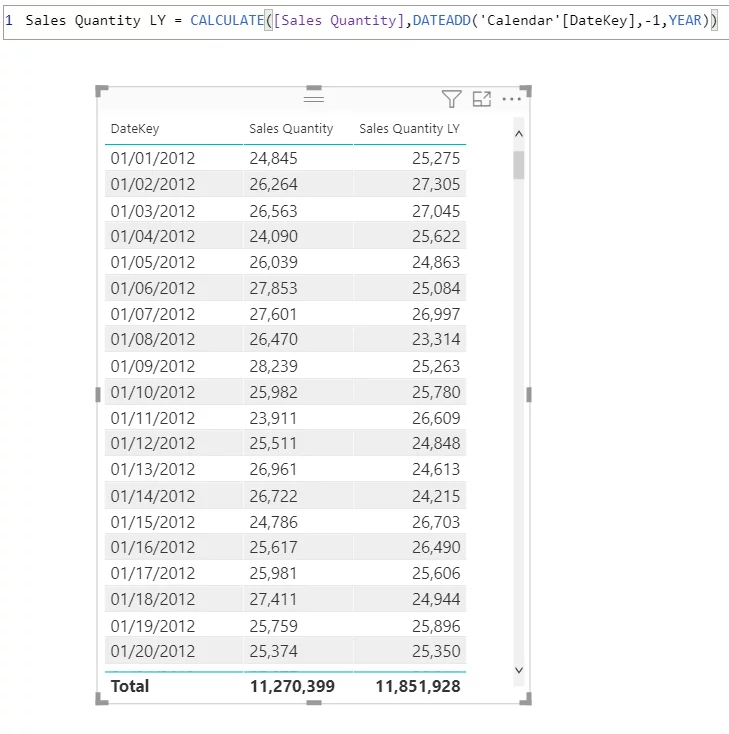Select the date cell 01/01/2012
729x734 pixels.
click(153, 158)
